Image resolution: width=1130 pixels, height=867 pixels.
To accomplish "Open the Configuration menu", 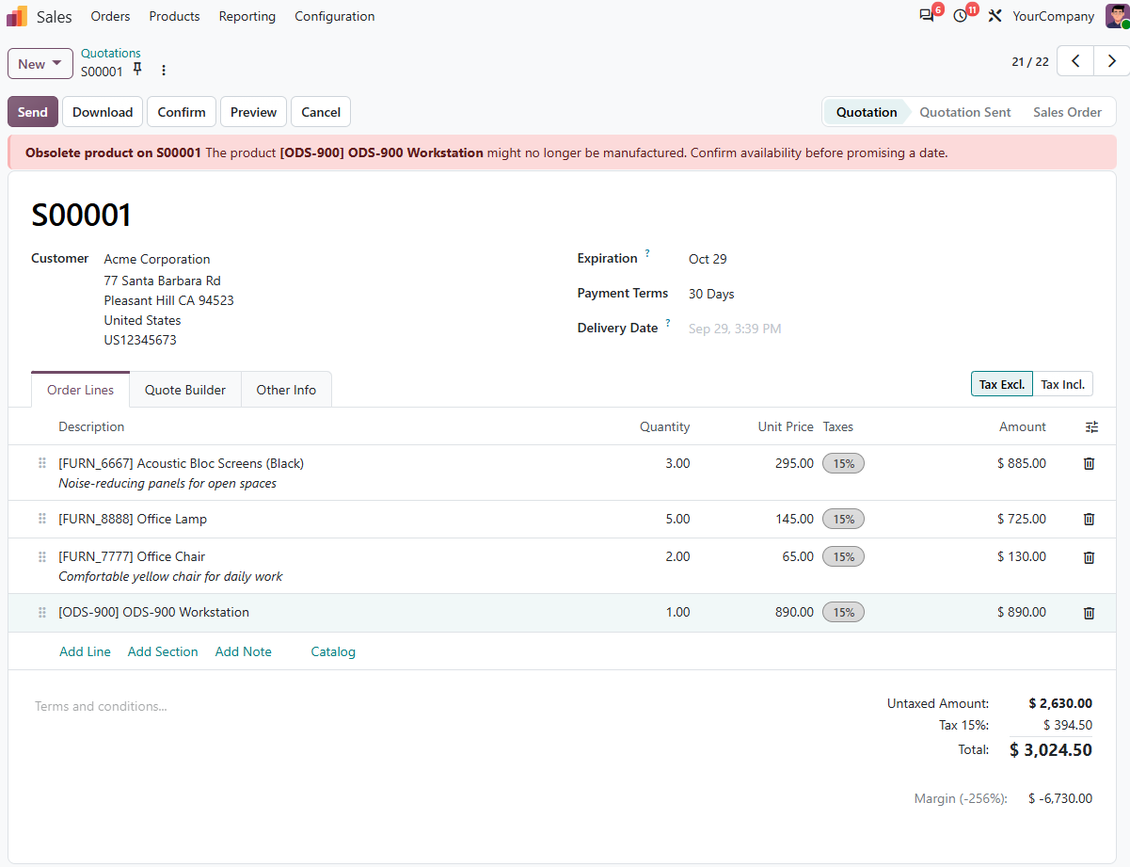I will [x=334, y=16].
